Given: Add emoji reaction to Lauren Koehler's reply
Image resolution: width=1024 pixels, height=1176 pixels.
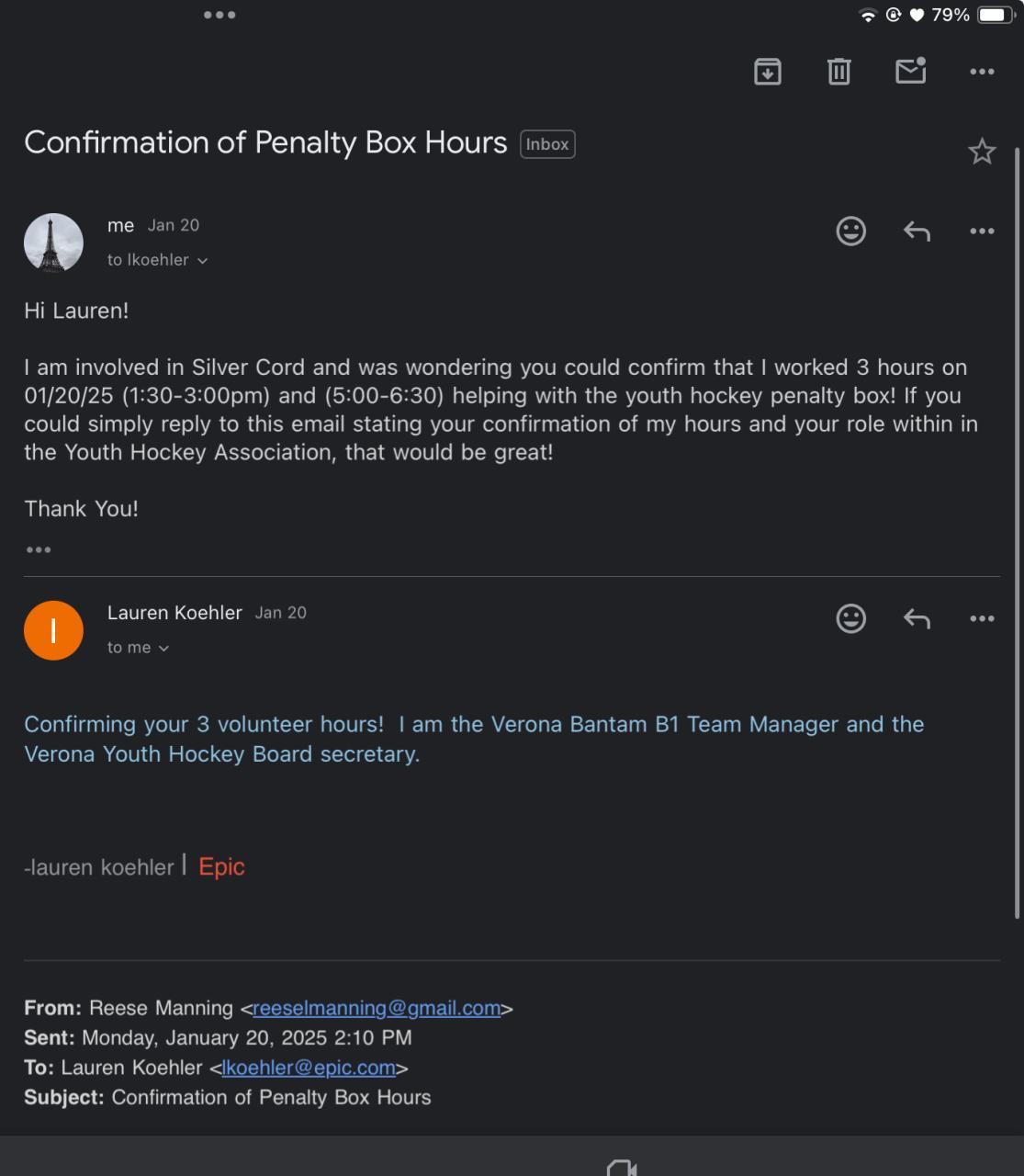Looking at the screenshot, I should click(850, 618).
